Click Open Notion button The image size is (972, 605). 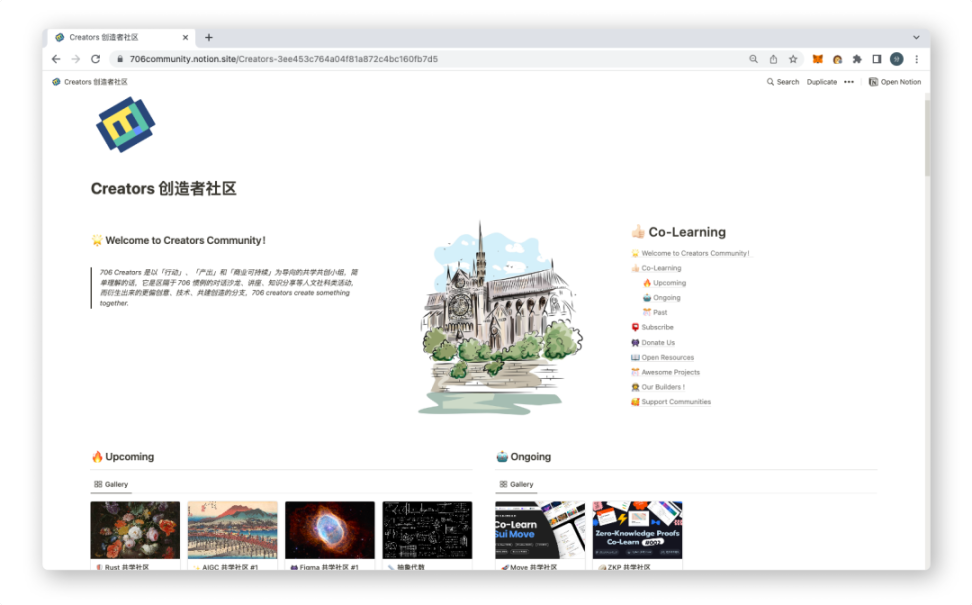tap(895, 82)
